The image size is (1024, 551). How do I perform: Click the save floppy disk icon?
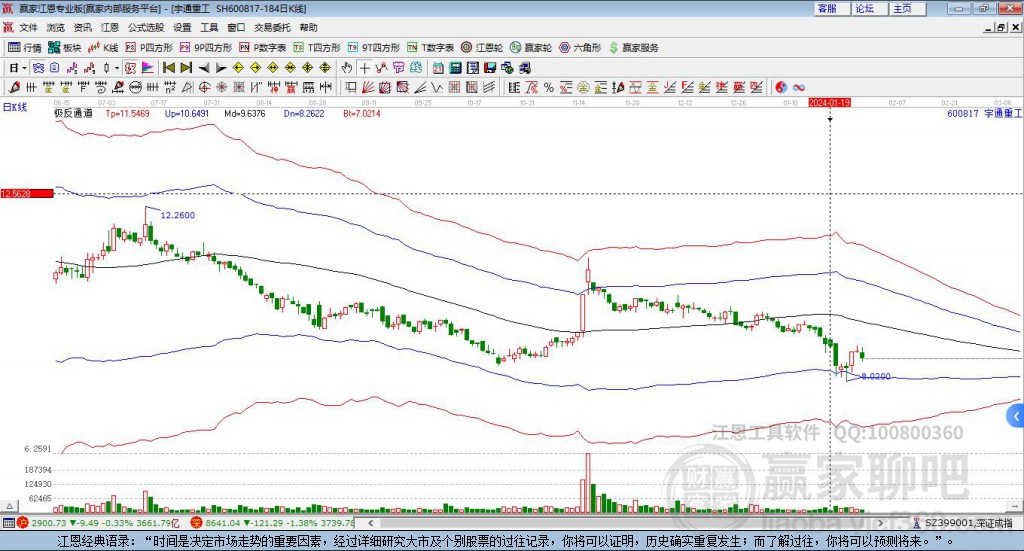coord(490,68)
